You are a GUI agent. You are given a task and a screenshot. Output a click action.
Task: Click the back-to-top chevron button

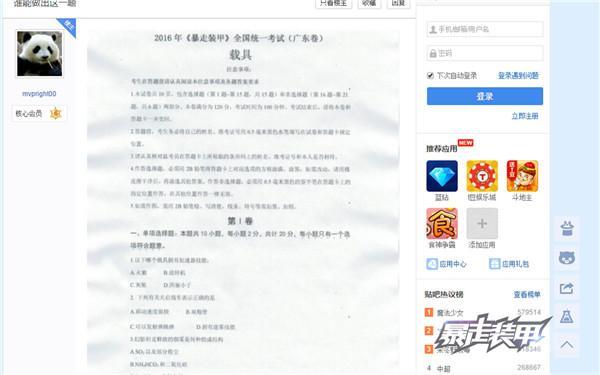click(x=567, y=345)
